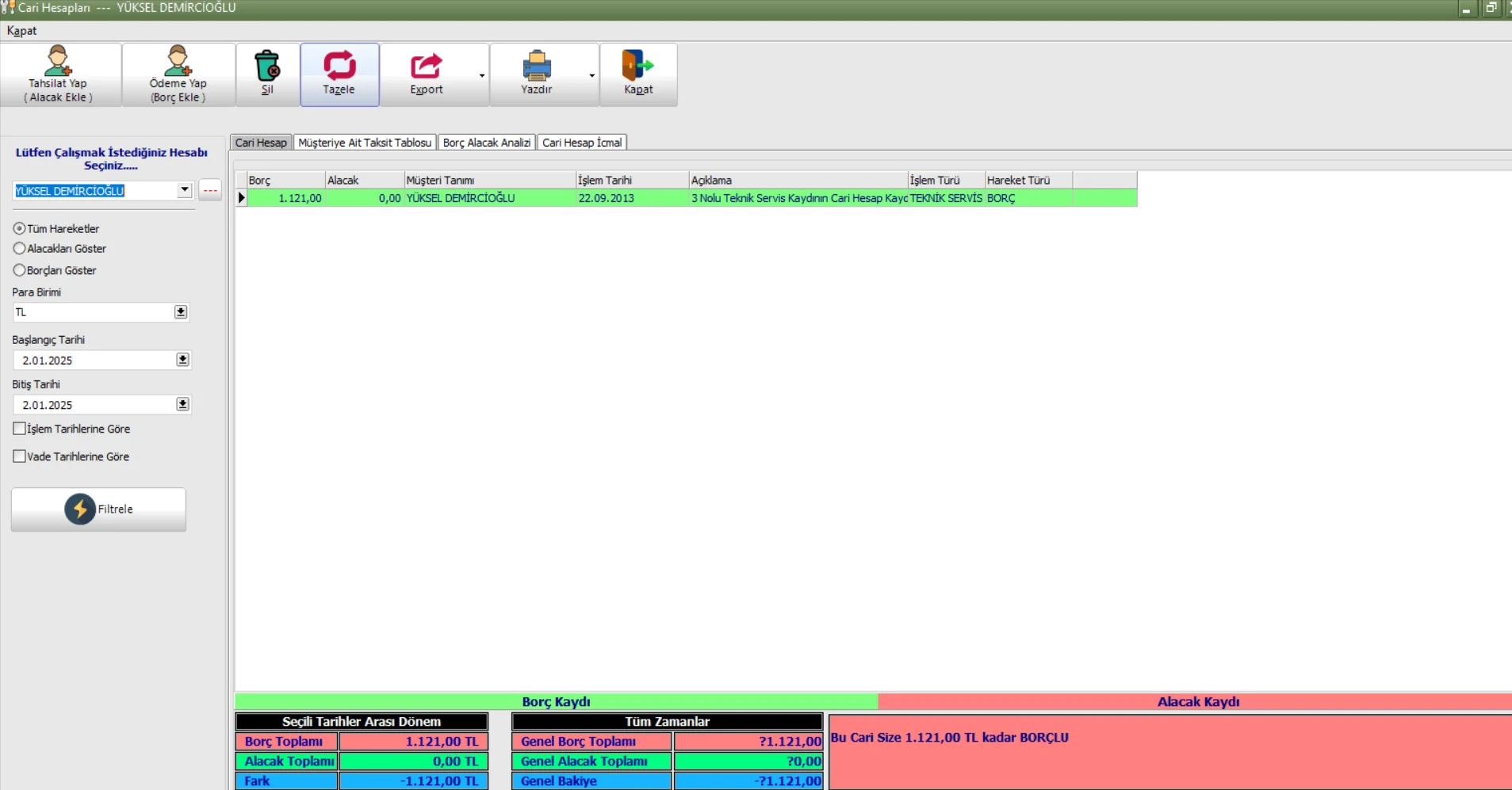
Task: Click the 3 Nolu Teknik Servis Kaydının description cell
Action: click(x=798, y=198)
